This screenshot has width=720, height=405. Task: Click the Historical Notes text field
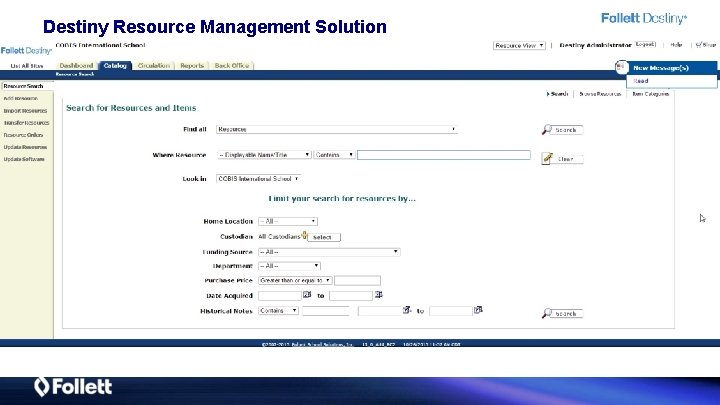coord(326,311)
